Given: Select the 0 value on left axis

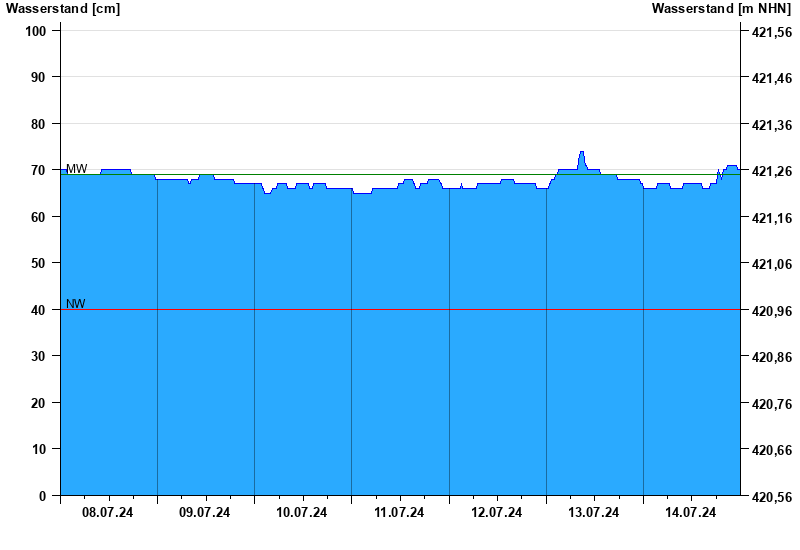Looking at the screenshot, I should tap(42, 496).
